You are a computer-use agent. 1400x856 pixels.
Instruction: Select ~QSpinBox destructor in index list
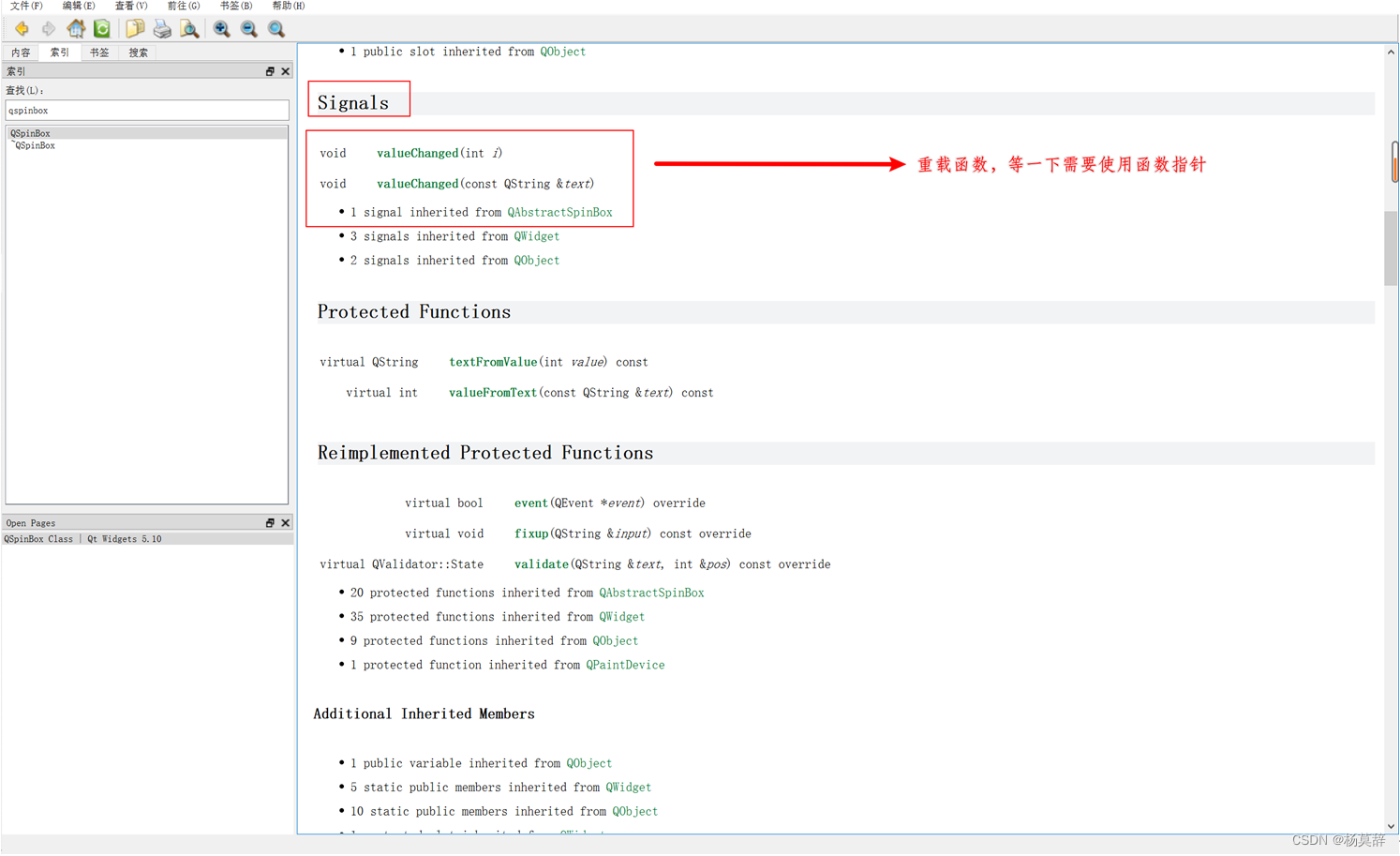click(147, 145)
